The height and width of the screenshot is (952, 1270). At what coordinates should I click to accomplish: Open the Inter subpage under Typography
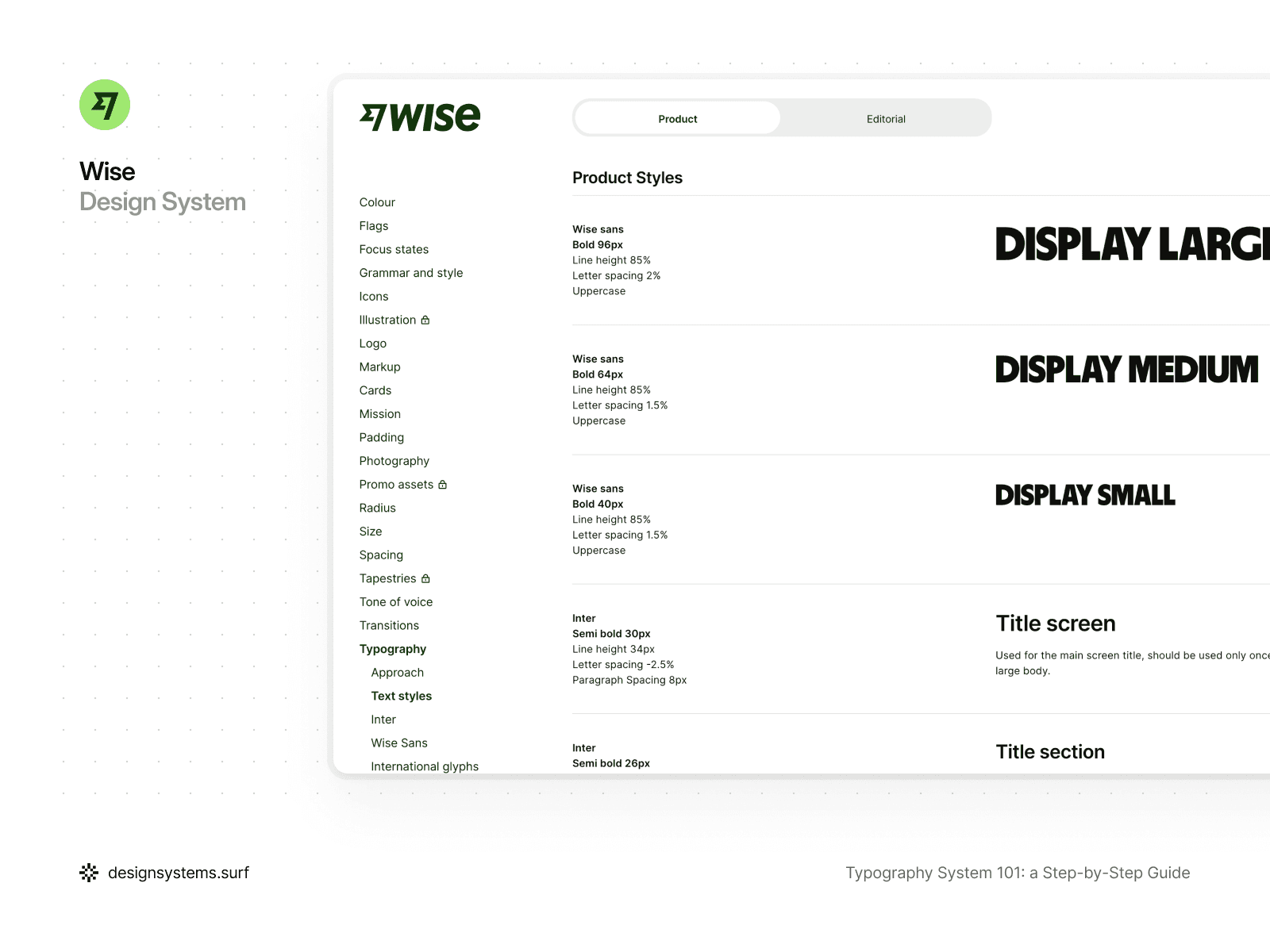click(383, 720)
